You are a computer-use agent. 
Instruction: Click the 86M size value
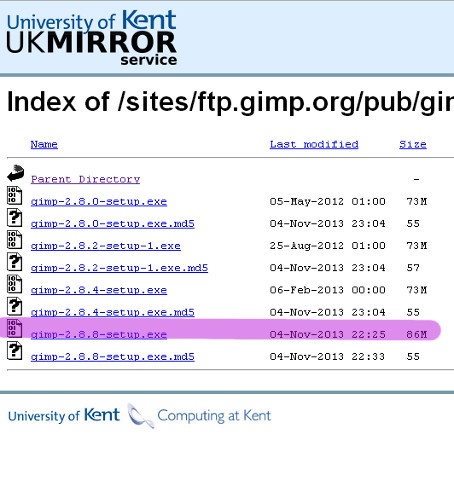click(x=417, y=335)
